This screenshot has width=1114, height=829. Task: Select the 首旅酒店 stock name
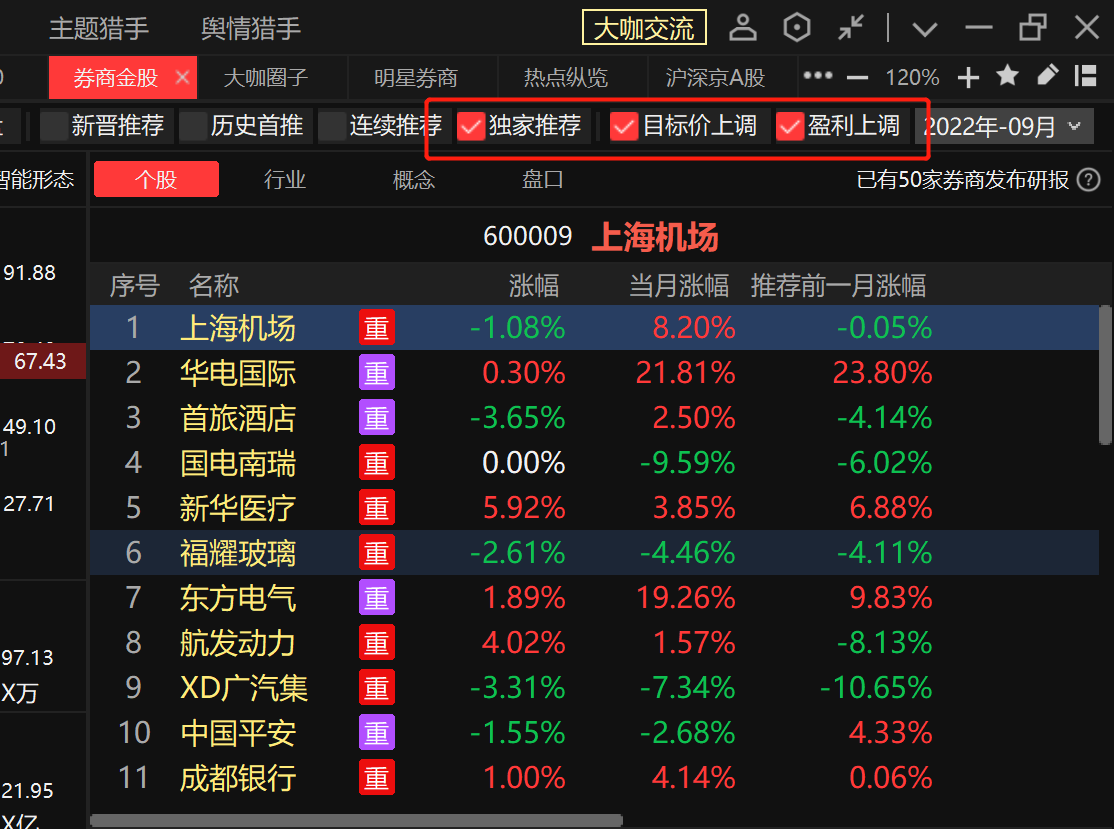tap(237, 418)
